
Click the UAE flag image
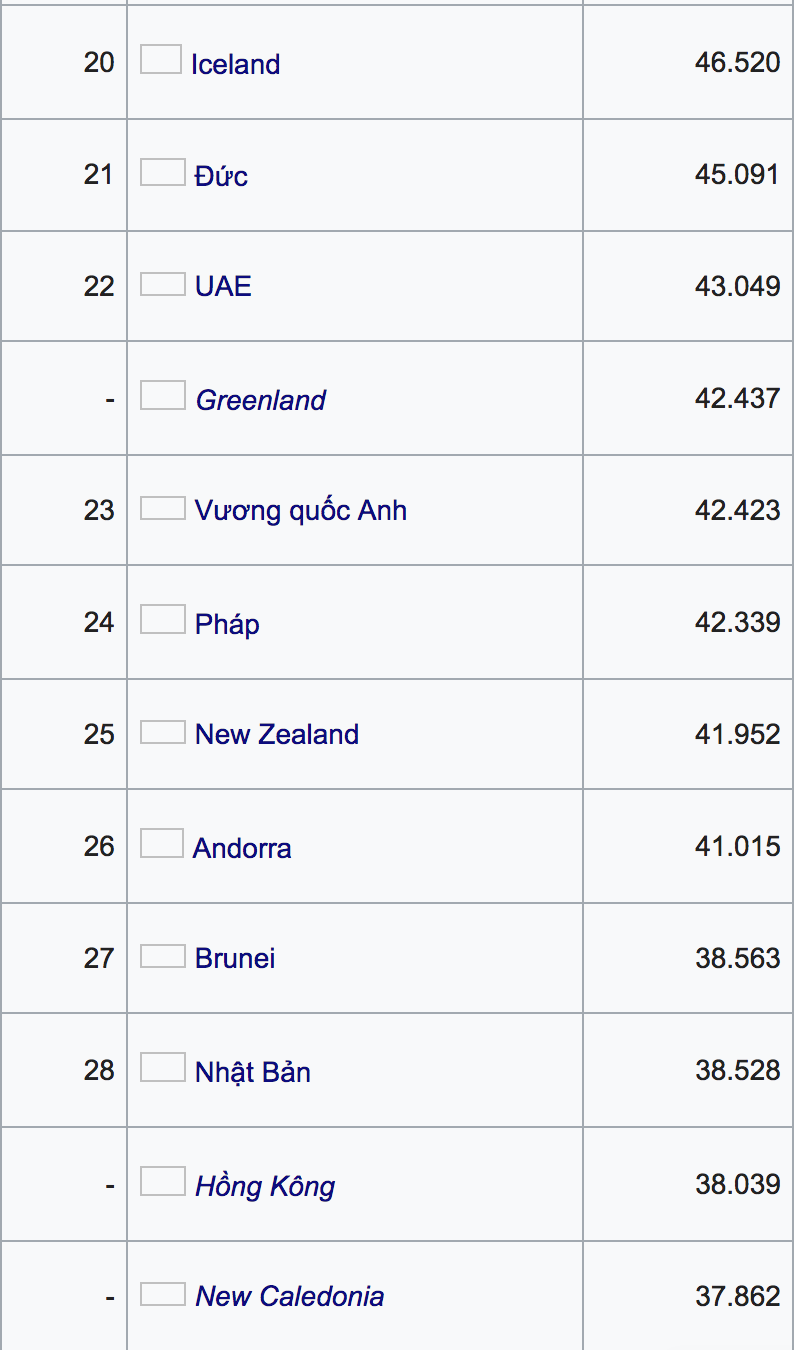tap(162, 284)
